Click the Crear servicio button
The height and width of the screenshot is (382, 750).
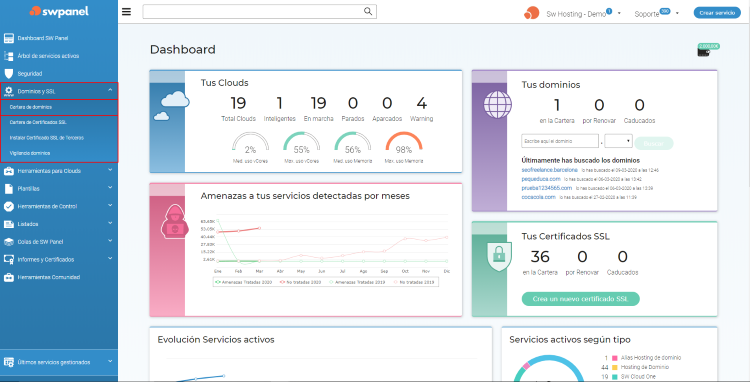717,13
